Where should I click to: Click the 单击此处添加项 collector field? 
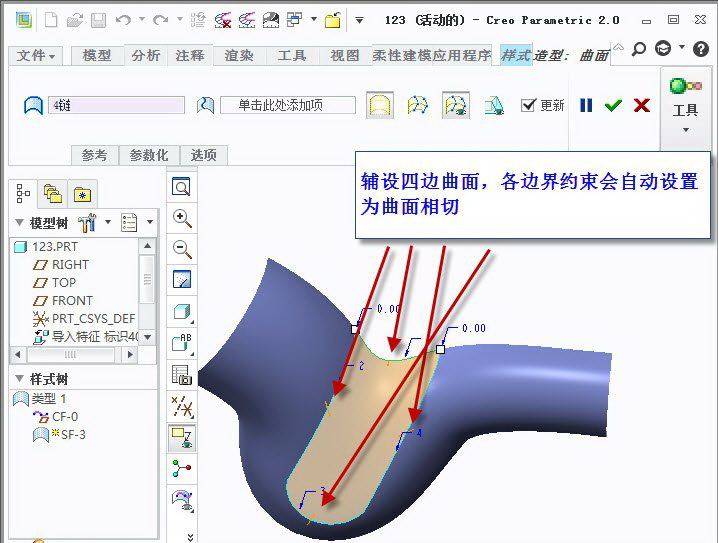[x=288, y=105]
